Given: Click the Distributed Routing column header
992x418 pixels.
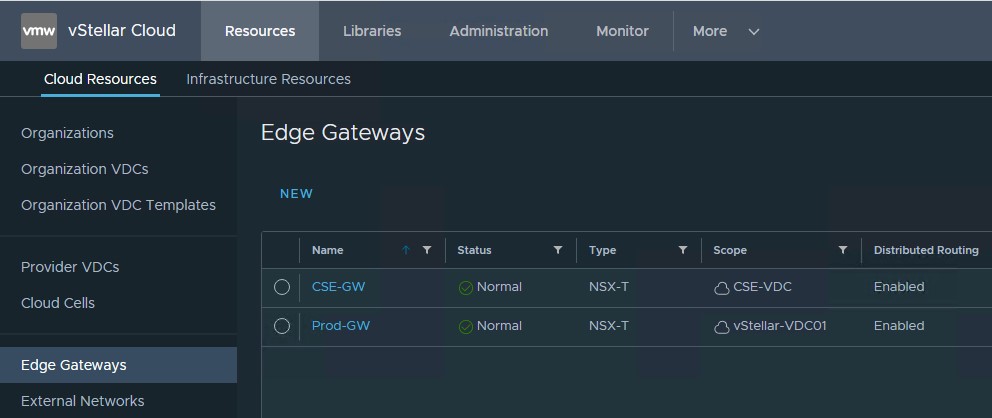Looking at the screenshot, I should [925, 250].
